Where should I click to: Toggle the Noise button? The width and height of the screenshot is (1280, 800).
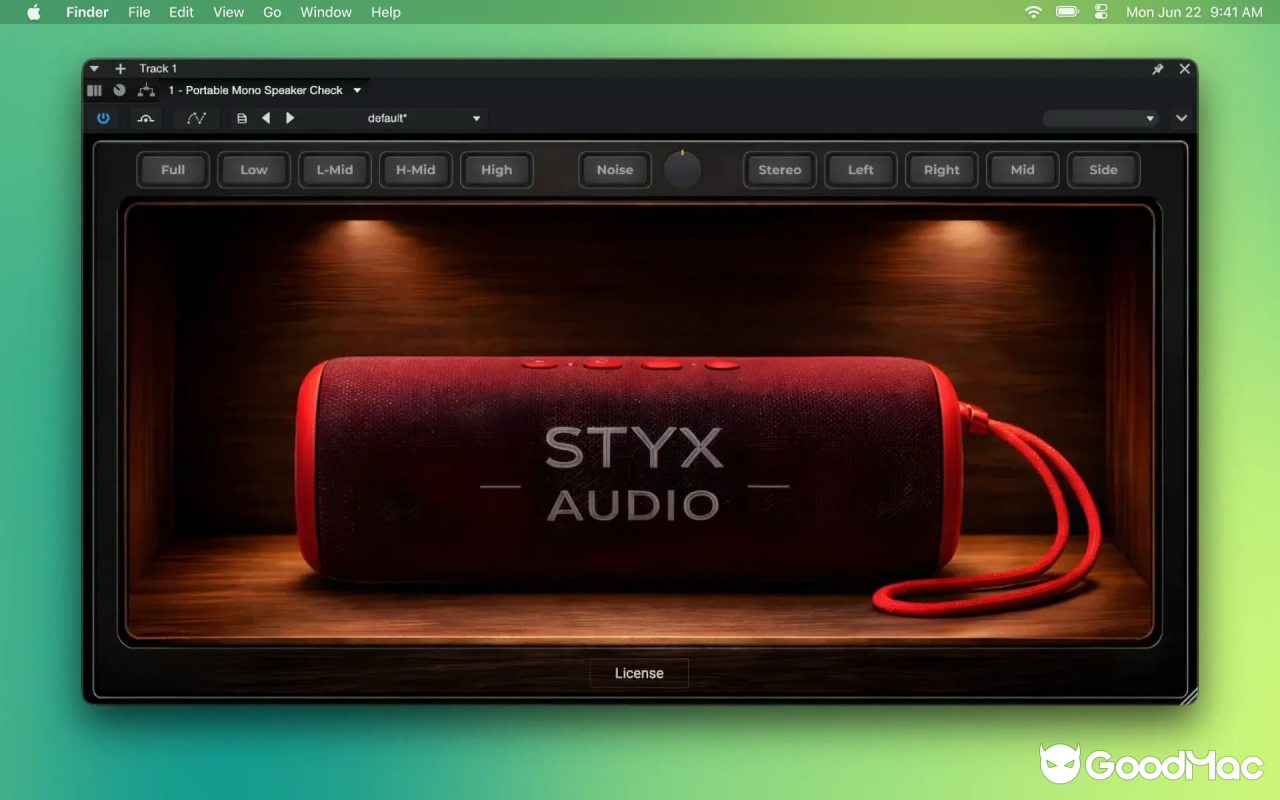coord(615,170)
